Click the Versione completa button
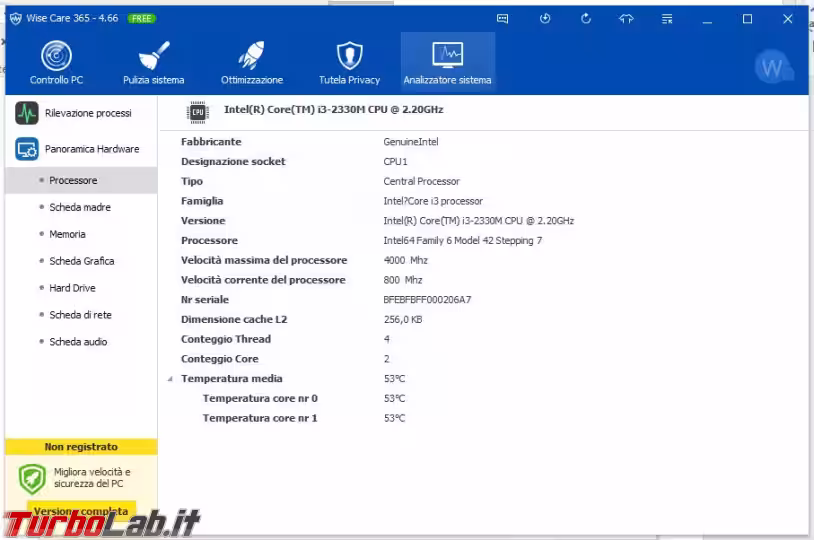This screenshot has height=540, width=814. (82, 511)
